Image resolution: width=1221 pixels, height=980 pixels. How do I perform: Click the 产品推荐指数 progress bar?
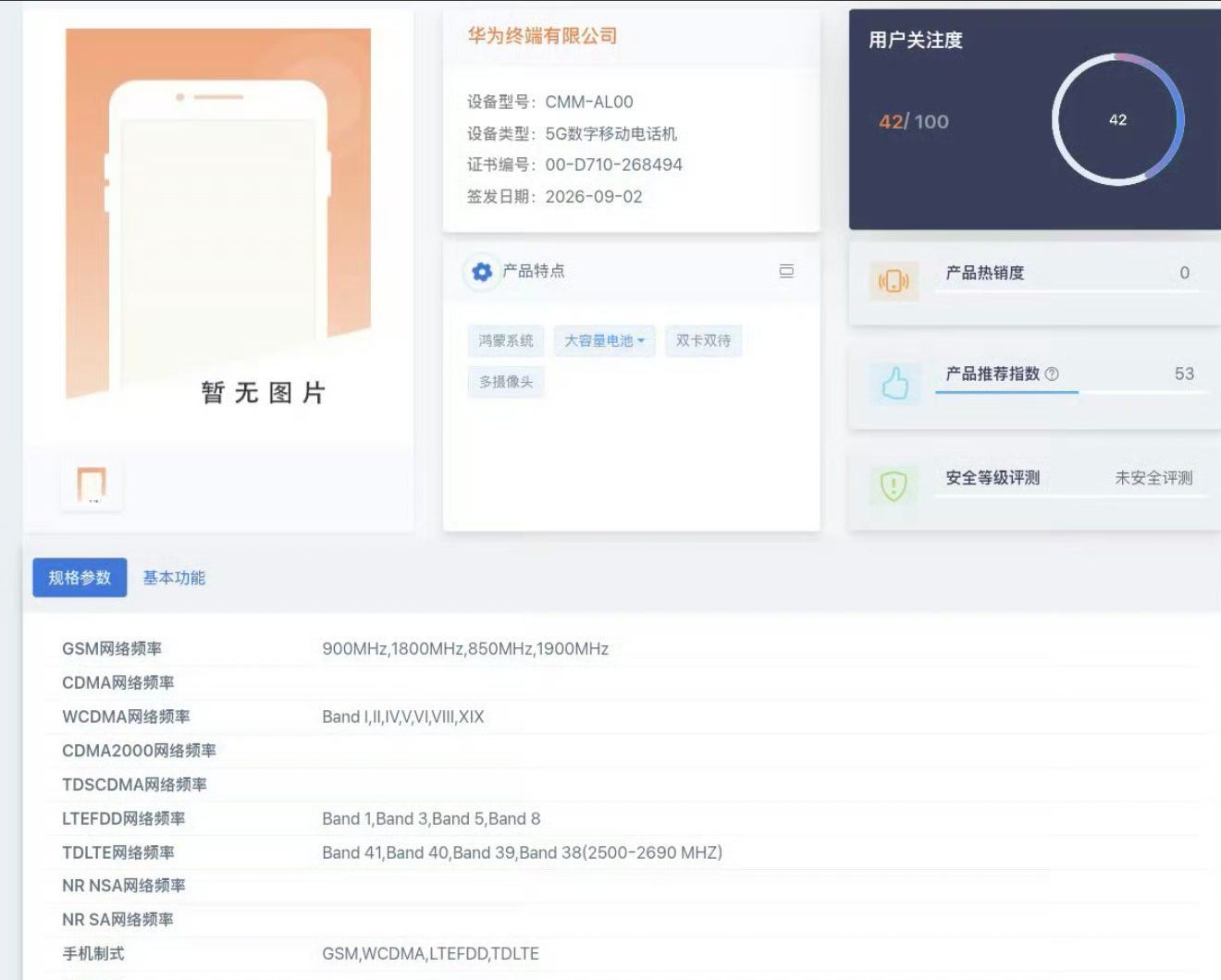pos(1071,393)
